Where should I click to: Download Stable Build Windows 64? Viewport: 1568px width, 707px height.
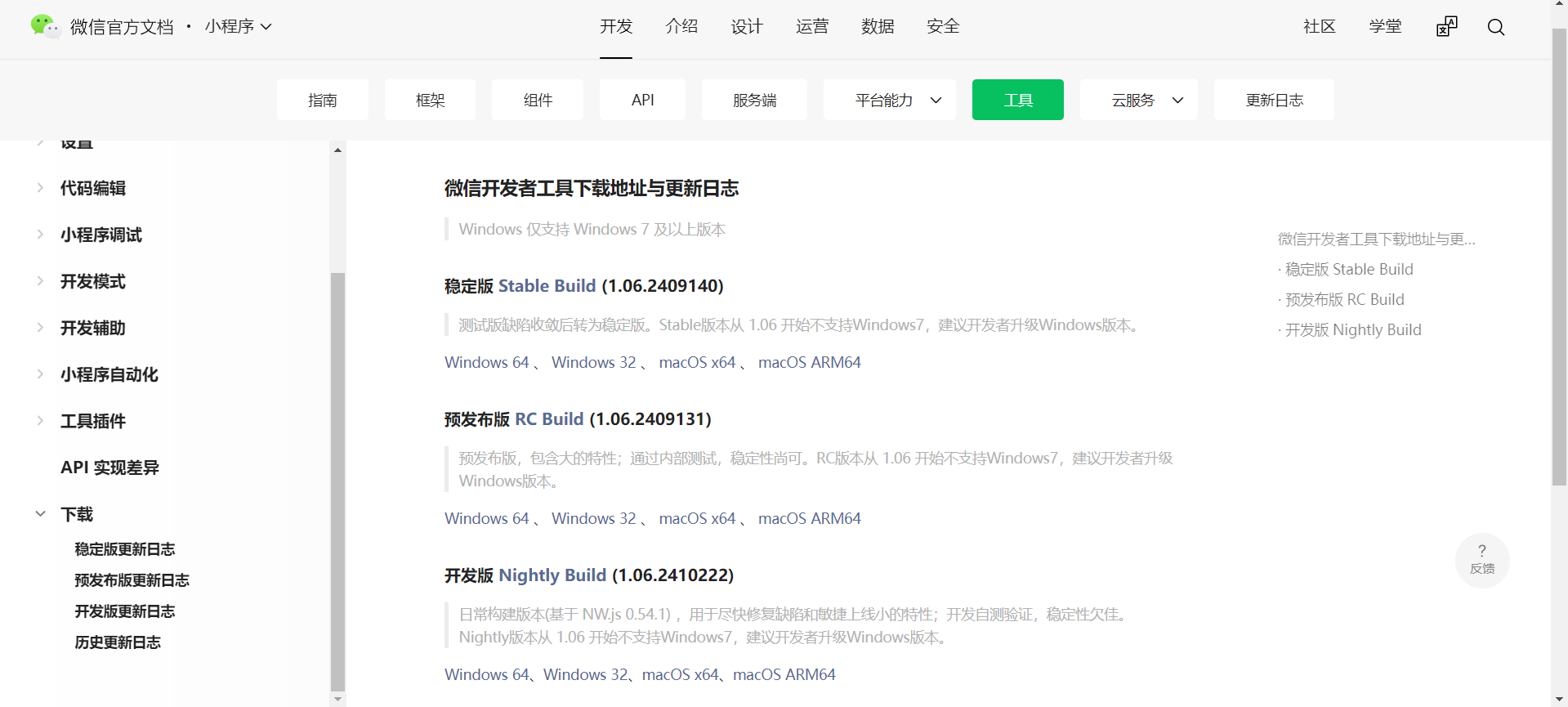point(487,362)
